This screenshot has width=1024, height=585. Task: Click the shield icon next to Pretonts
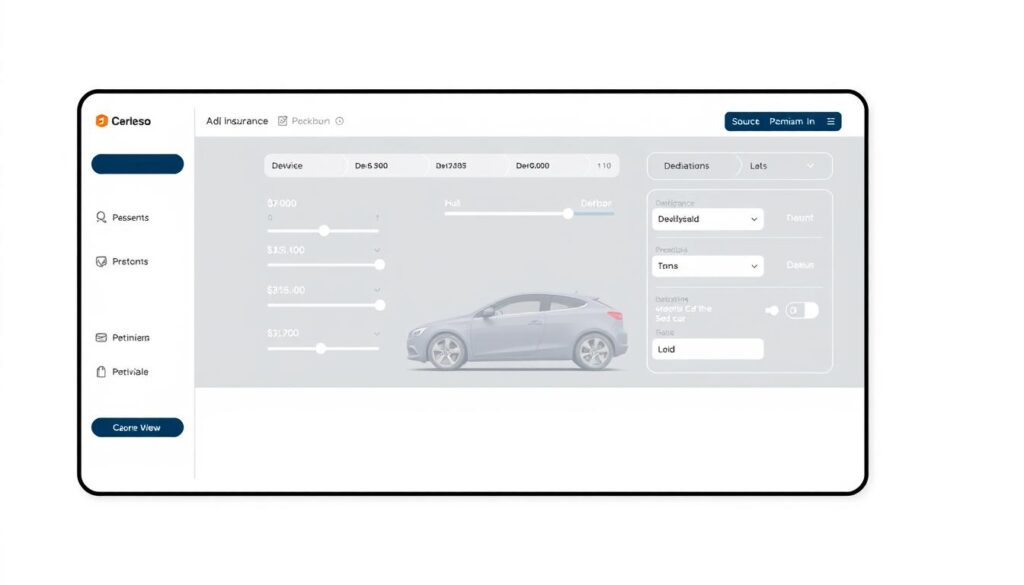coord(101,262)
